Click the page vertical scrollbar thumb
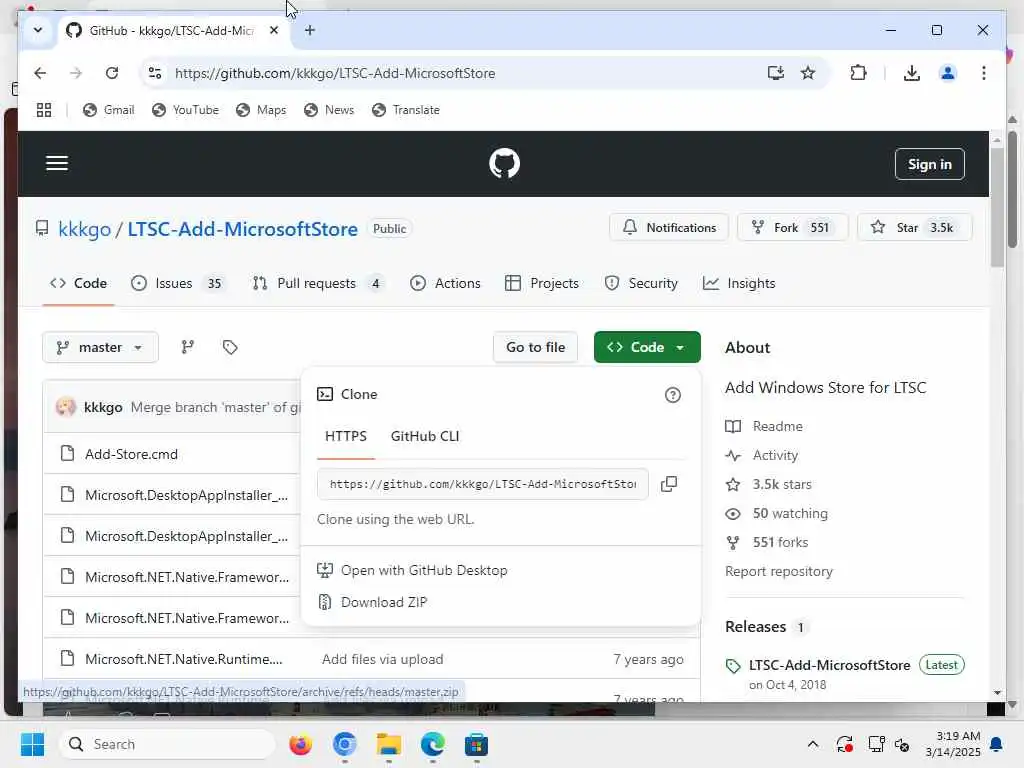 coord(997,208)
